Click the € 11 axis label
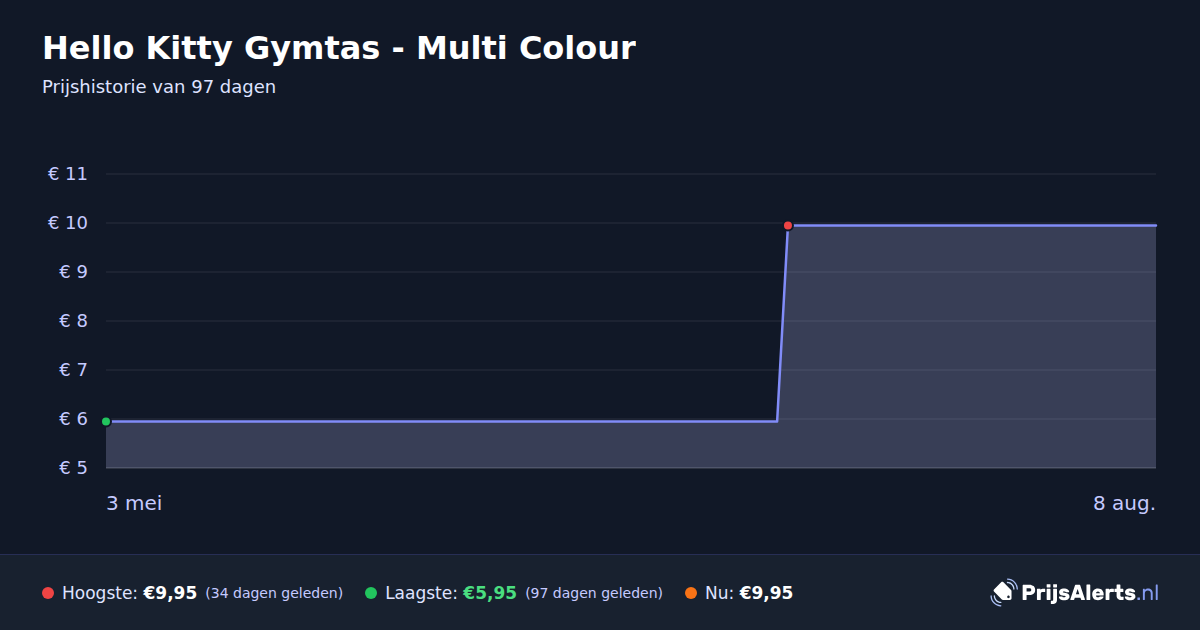The width and height of the screenshot is (1200, 630). click(x=68, y=174)
